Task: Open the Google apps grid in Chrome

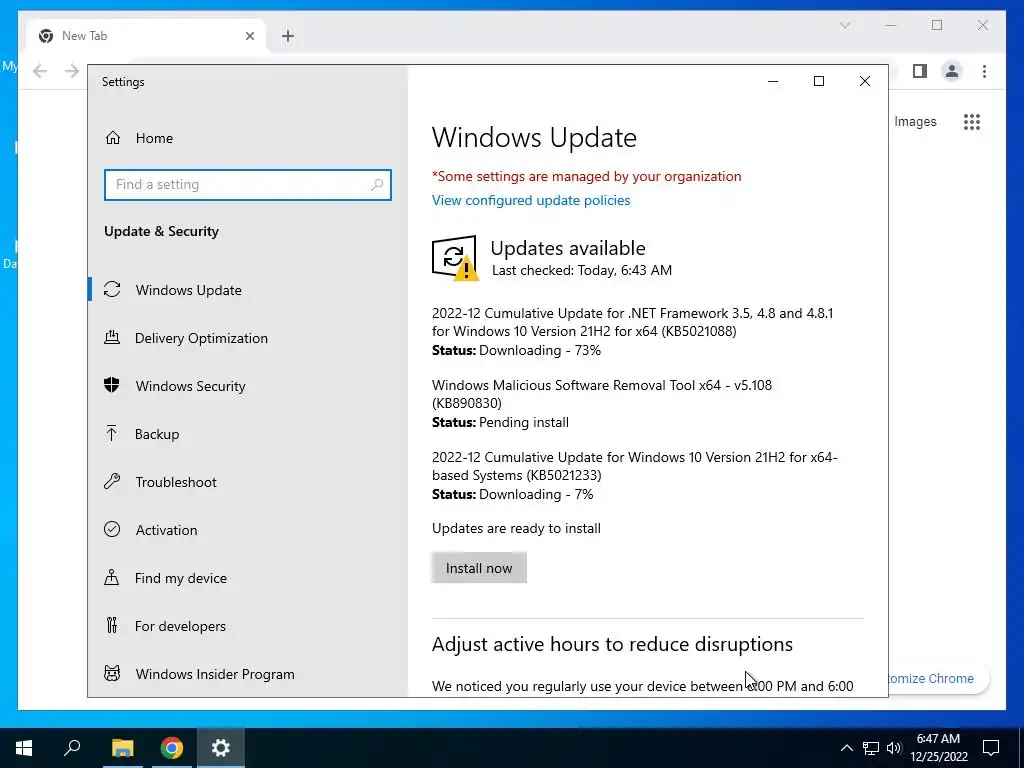Action: coord(972,121)
